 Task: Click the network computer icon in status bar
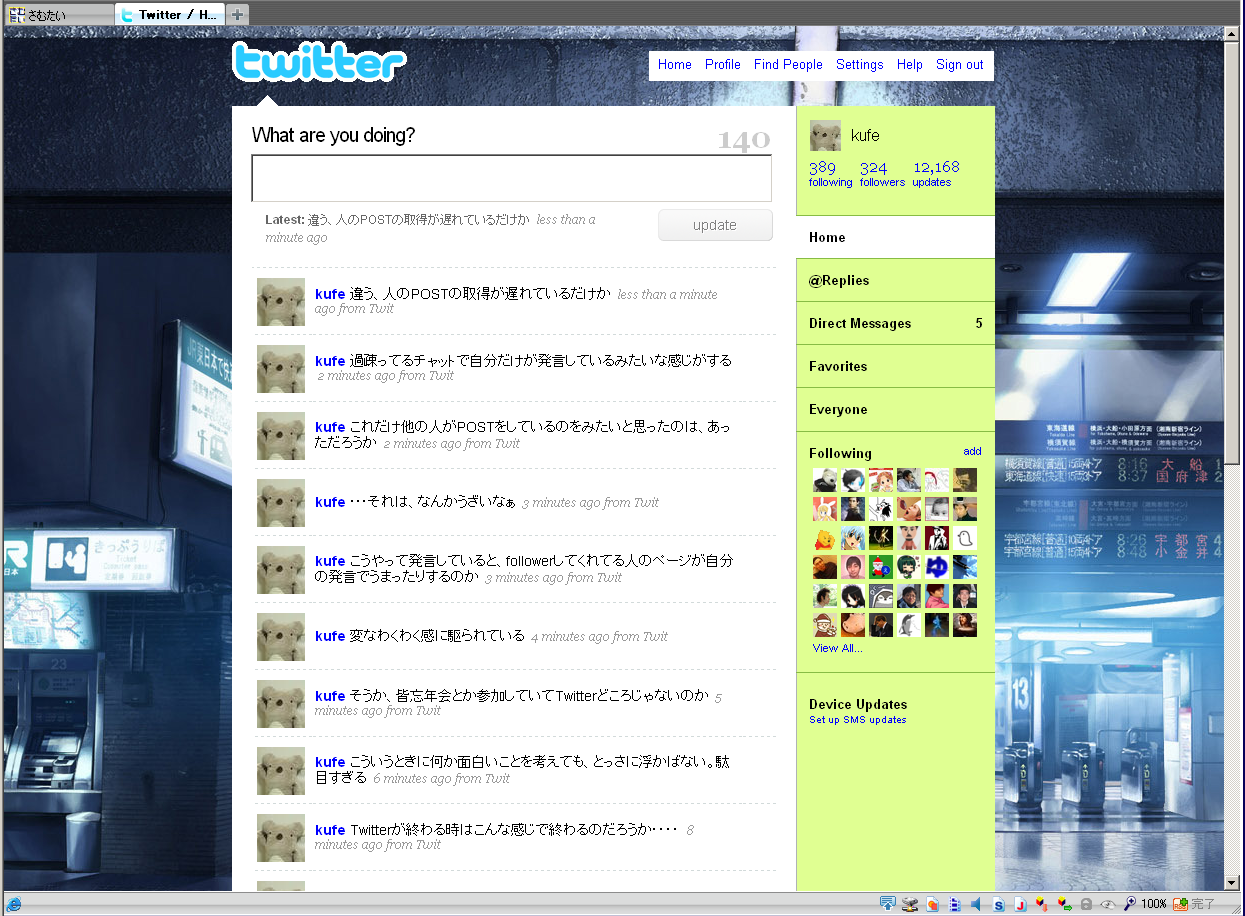910,904
